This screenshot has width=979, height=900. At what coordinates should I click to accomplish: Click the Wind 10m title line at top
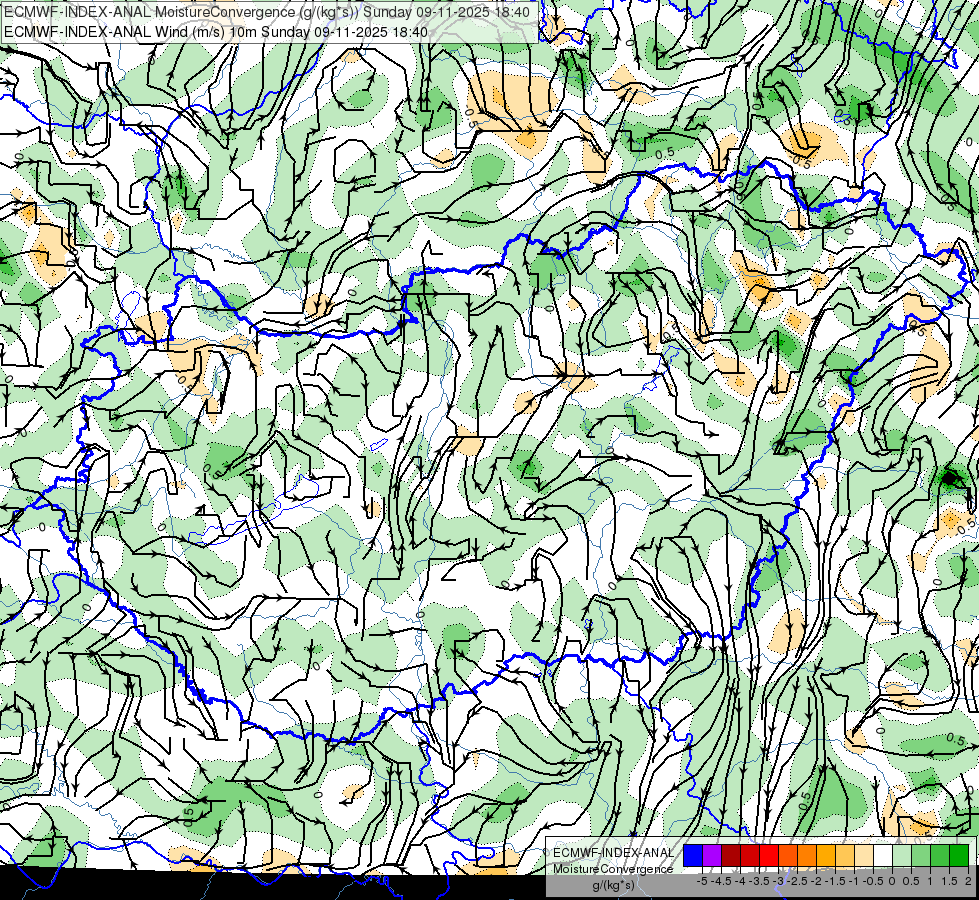(216, 32)
